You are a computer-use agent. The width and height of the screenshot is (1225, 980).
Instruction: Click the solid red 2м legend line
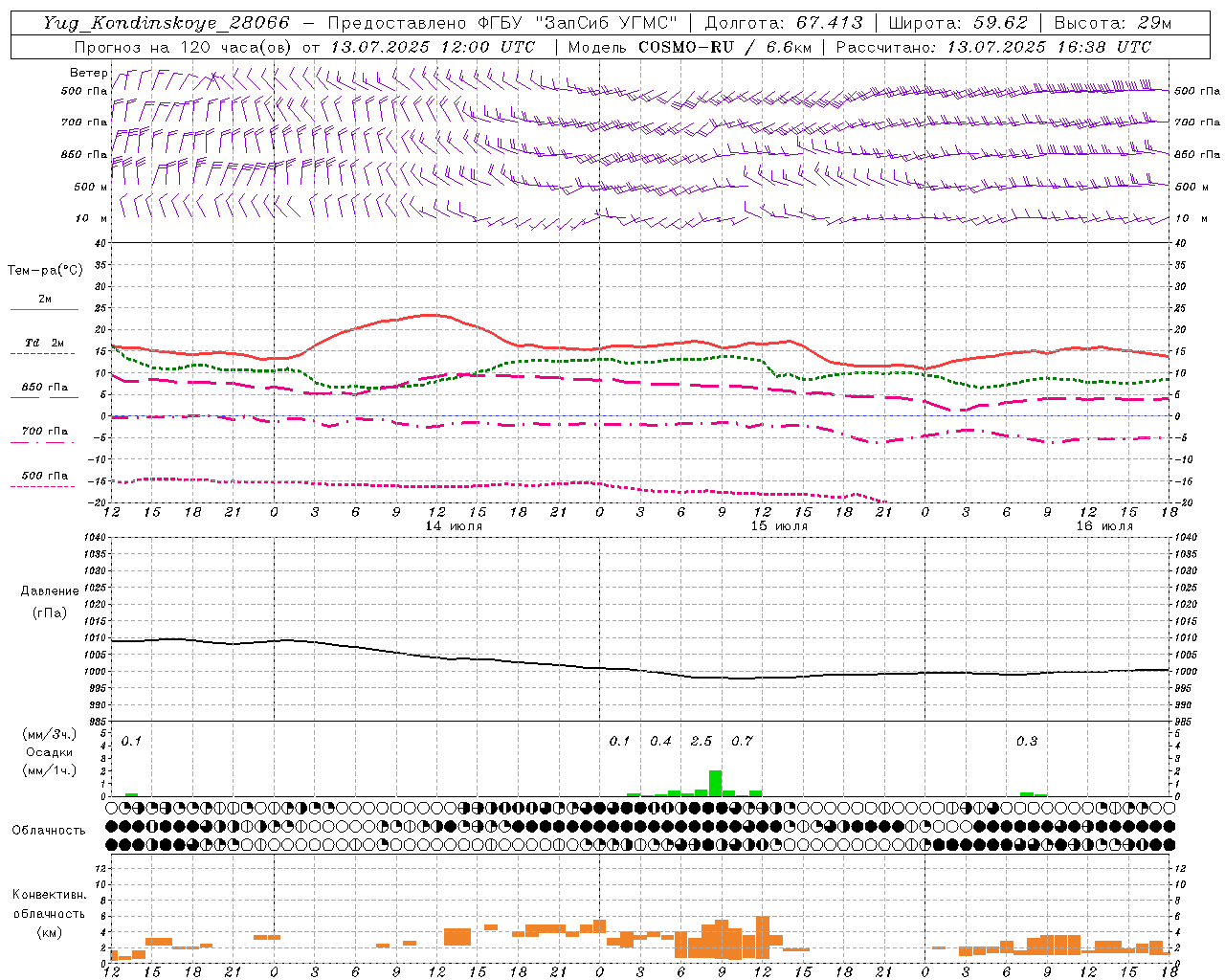point(44,310)
